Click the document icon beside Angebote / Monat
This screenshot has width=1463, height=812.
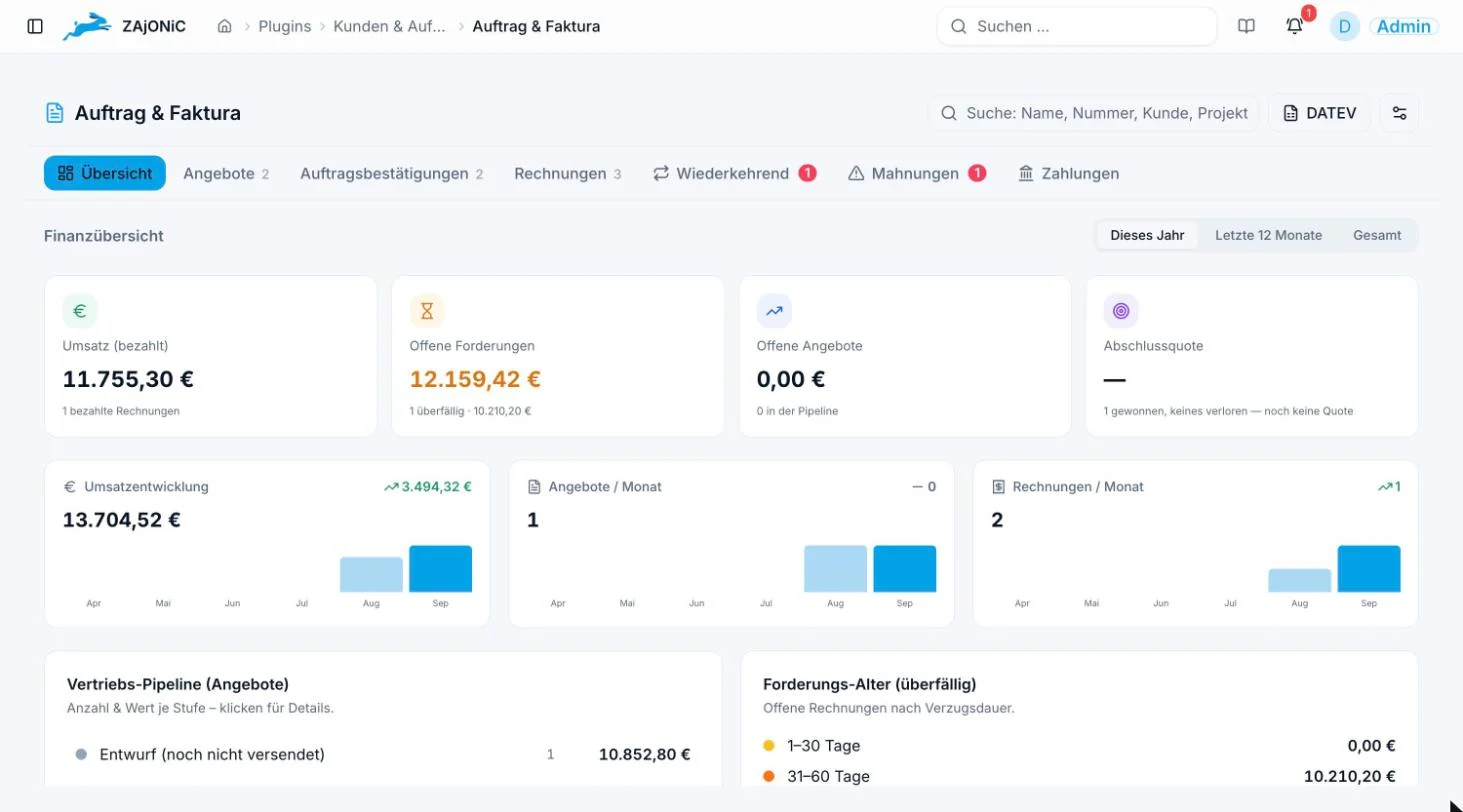tap(534, 487)
